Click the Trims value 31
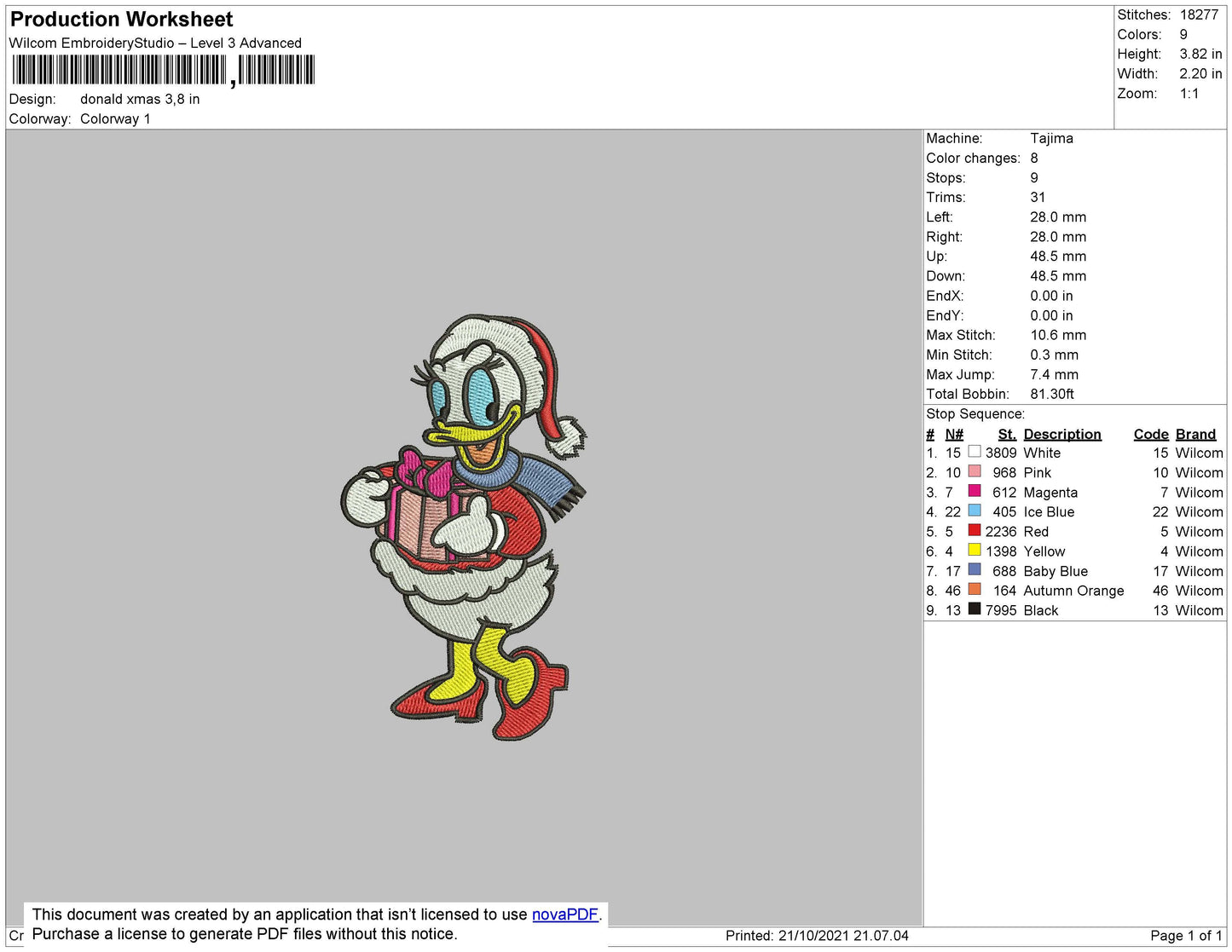 [1038, 198]
